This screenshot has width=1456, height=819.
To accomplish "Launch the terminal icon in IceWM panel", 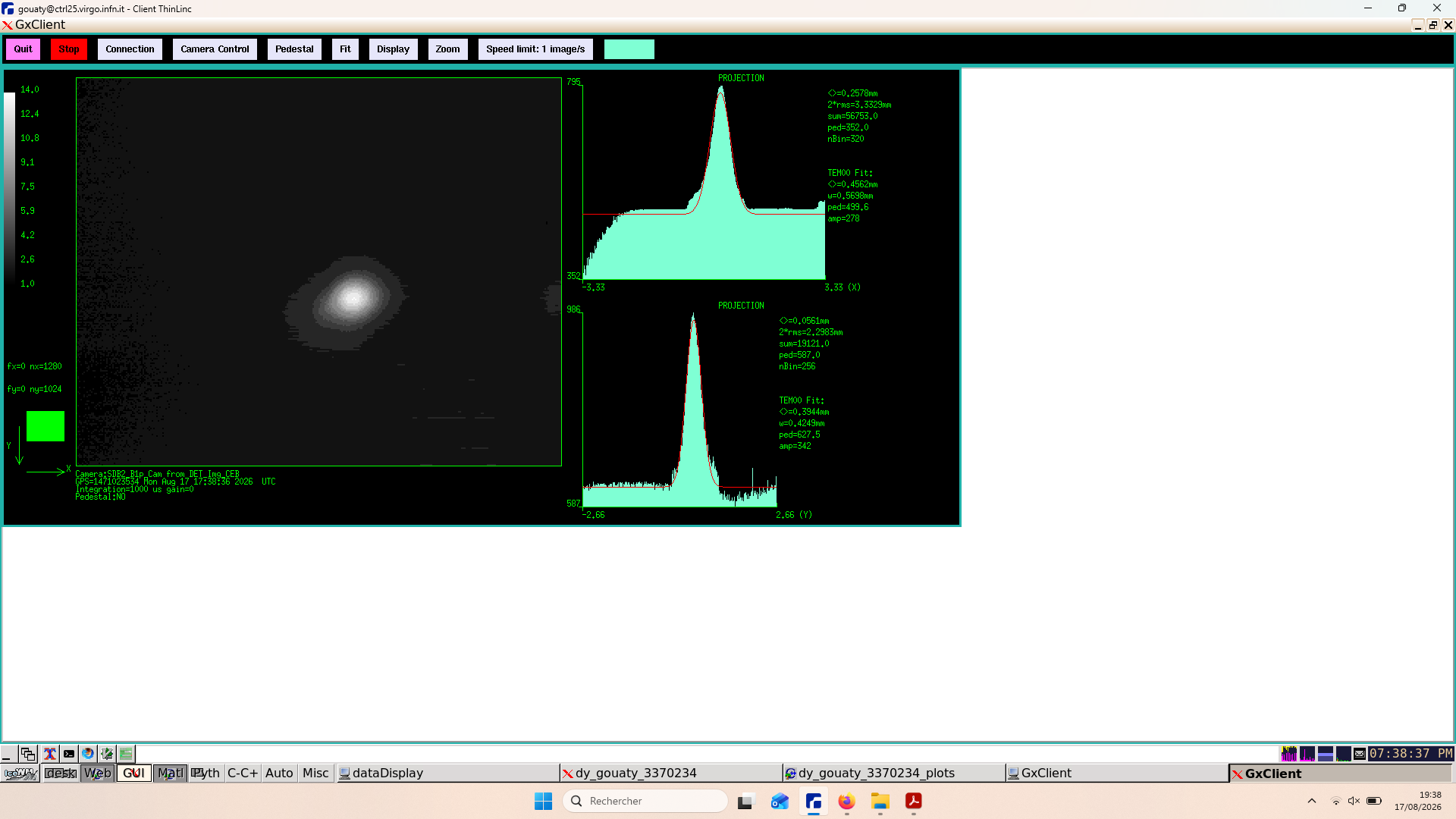I will [69, 754].
